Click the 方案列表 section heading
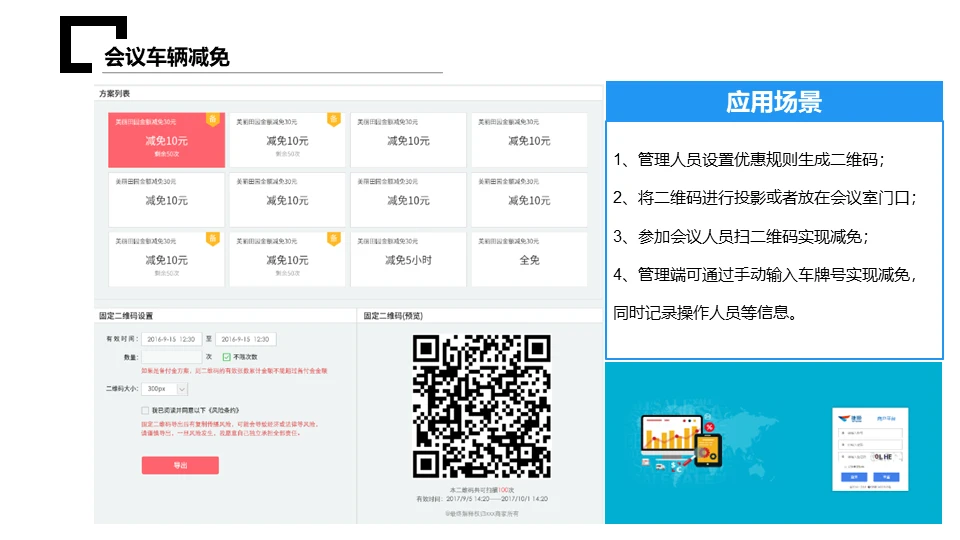 [114, 94]
